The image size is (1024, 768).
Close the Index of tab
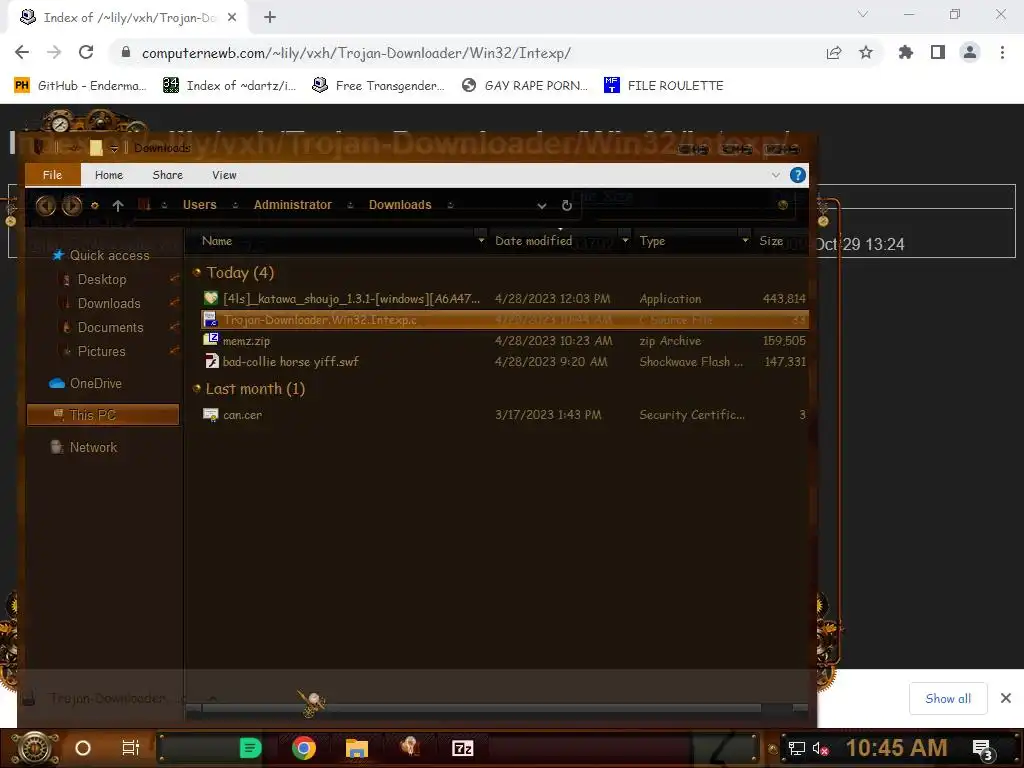coord(232,18)
